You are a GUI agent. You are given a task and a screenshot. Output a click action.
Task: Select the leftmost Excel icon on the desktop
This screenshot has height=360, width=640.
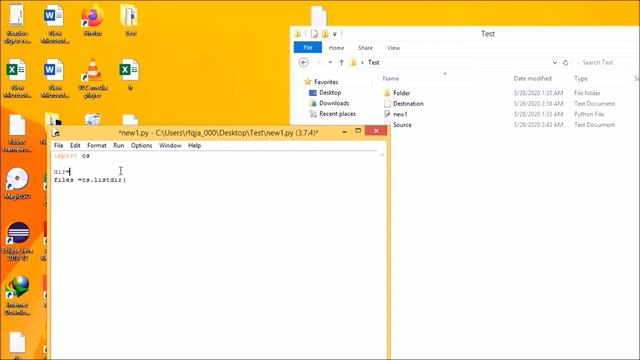17,78
